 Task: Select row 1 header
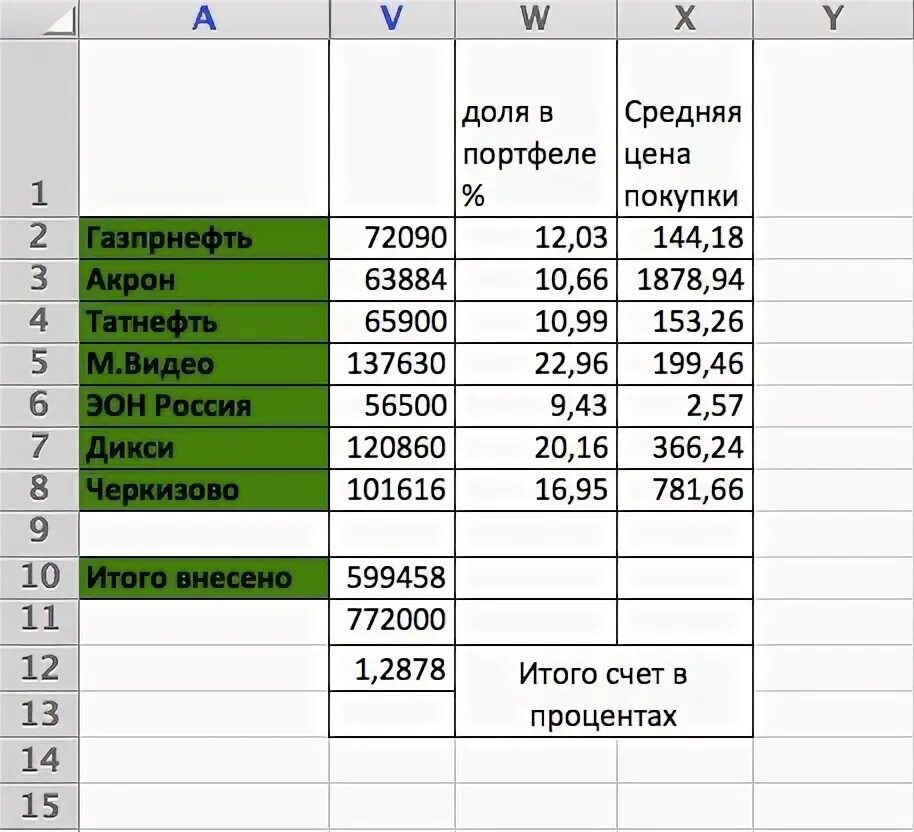(x=39, y=128)
